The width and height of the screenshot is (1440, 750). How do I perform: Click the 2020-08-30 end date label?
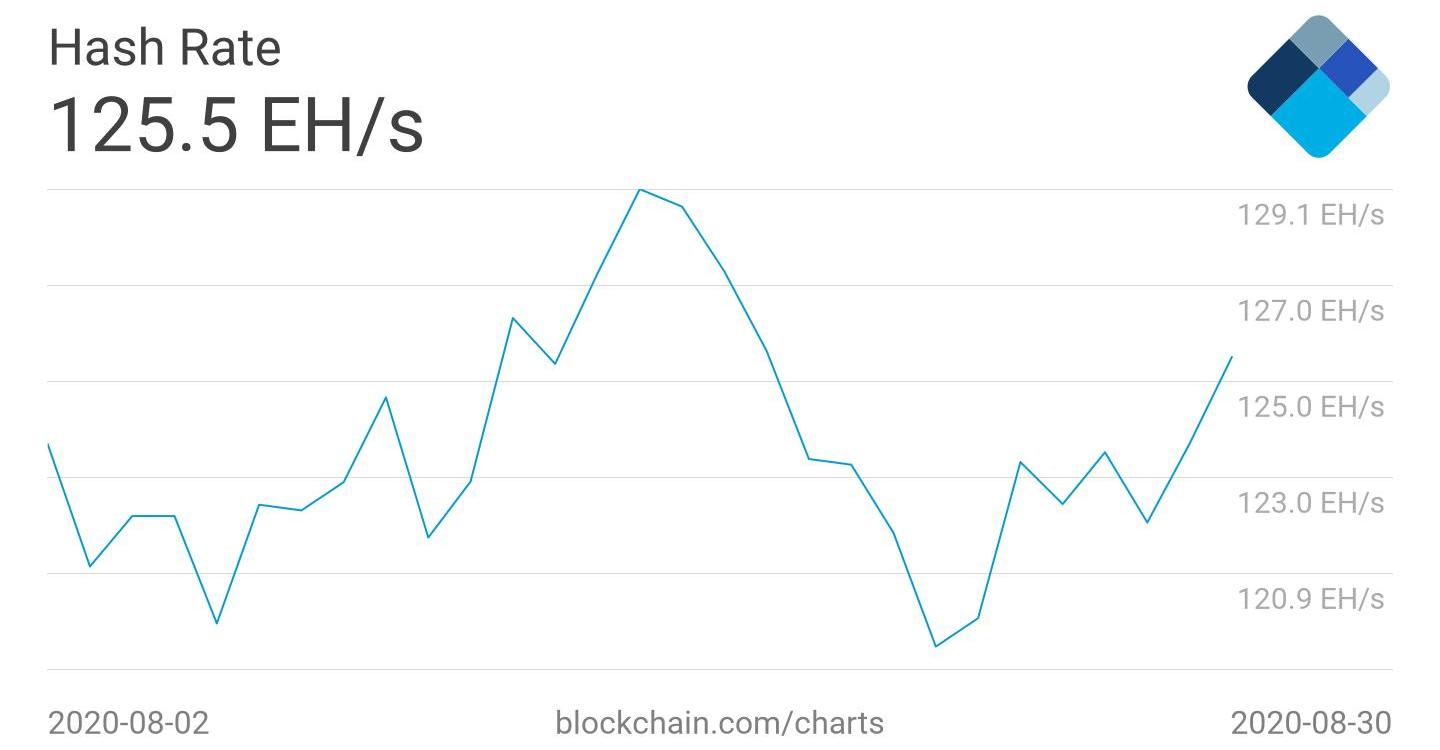[x=1310, y=722]
